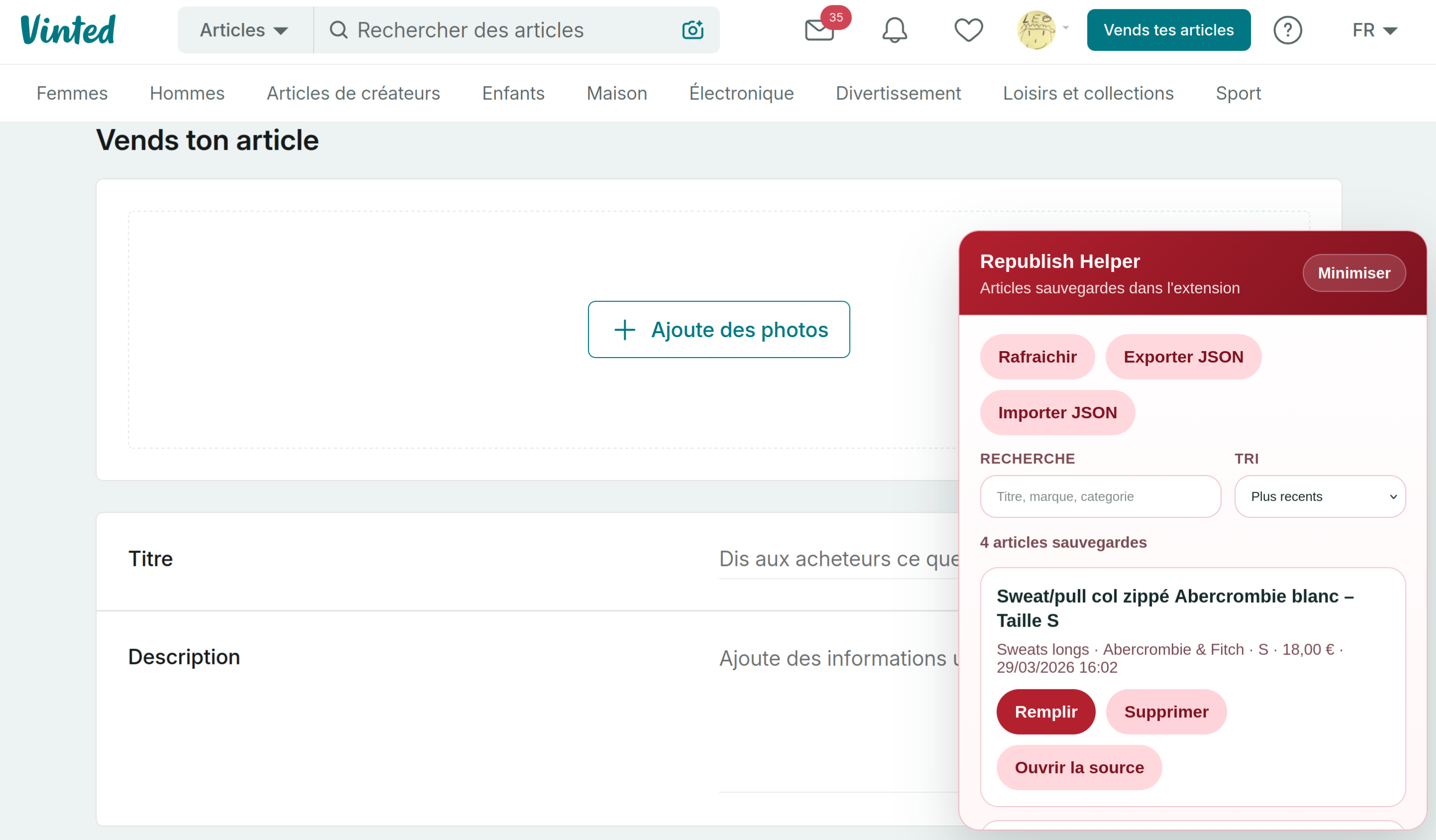
Task: Click Vends tes articles button
Action: (x=1168, y=30)
